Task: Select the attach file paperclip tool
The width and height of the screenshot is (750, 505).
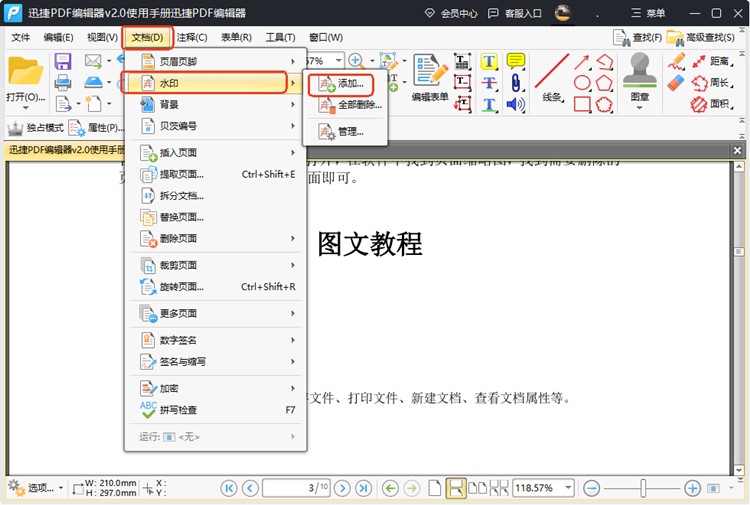Action: coord(516,83)
